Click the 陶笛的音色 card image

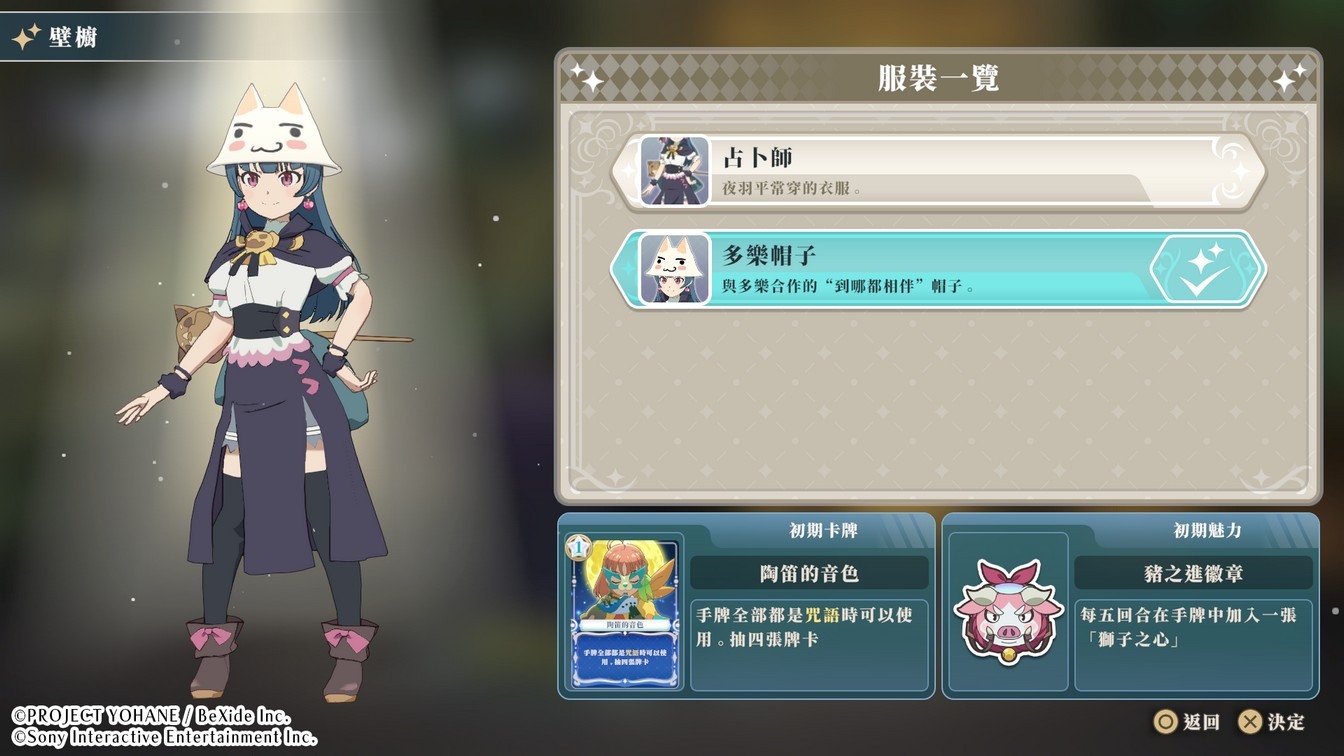coord(624,612)
